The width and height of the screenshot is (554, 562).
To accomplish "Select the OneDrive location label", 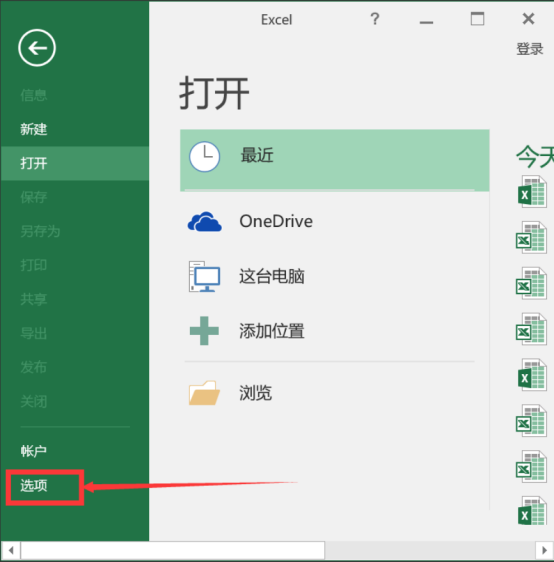I will click(276, 221).
